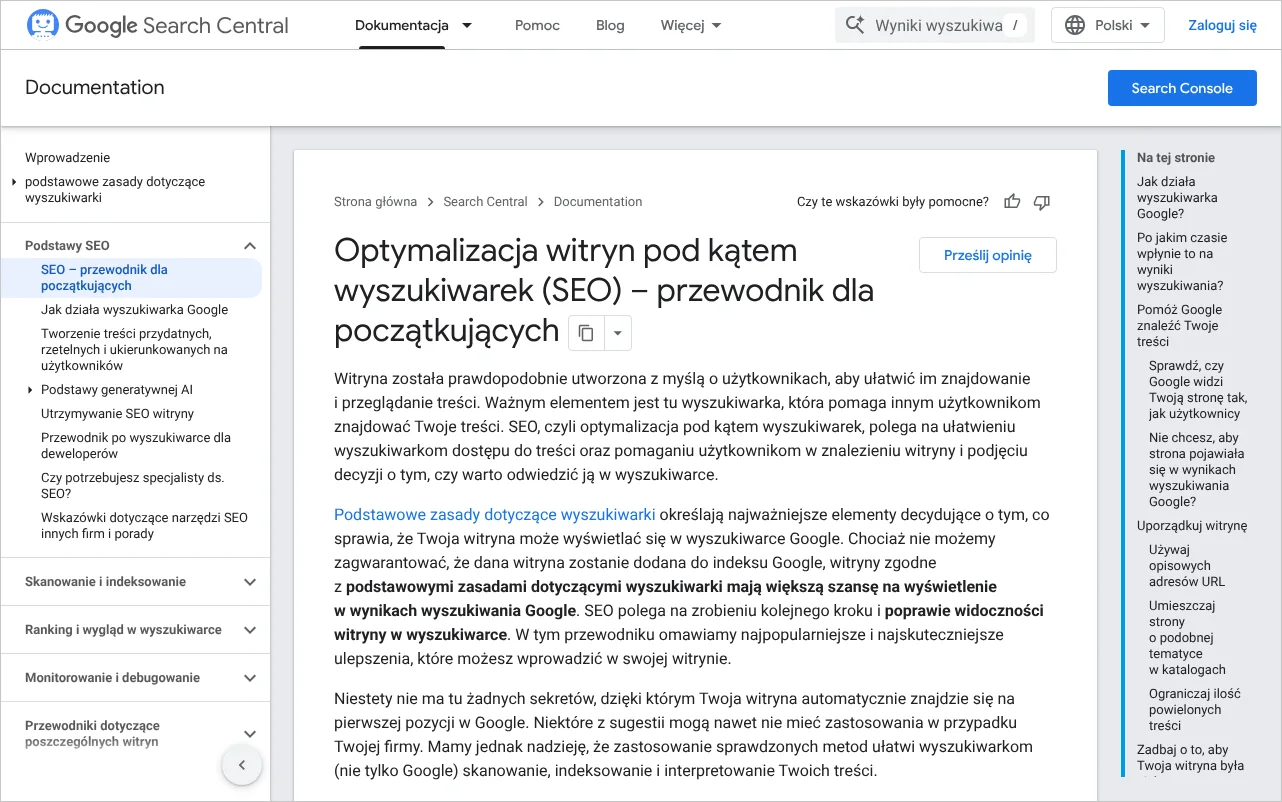Click the Google Search Central robot logo
Viewport: 1282px width, 802px height.
tap(42, 24)
